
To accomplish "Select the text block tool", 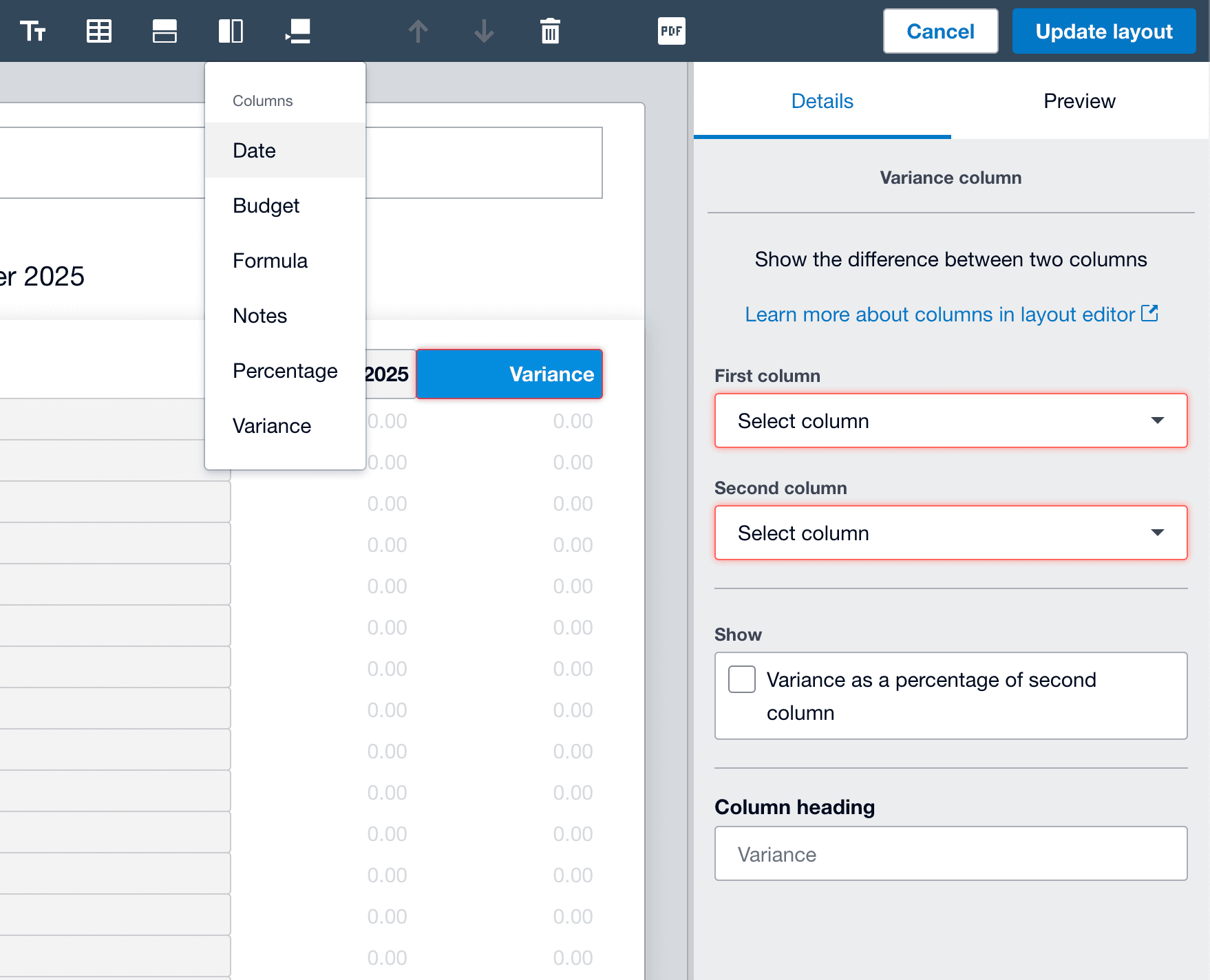I will coord(34,31).
